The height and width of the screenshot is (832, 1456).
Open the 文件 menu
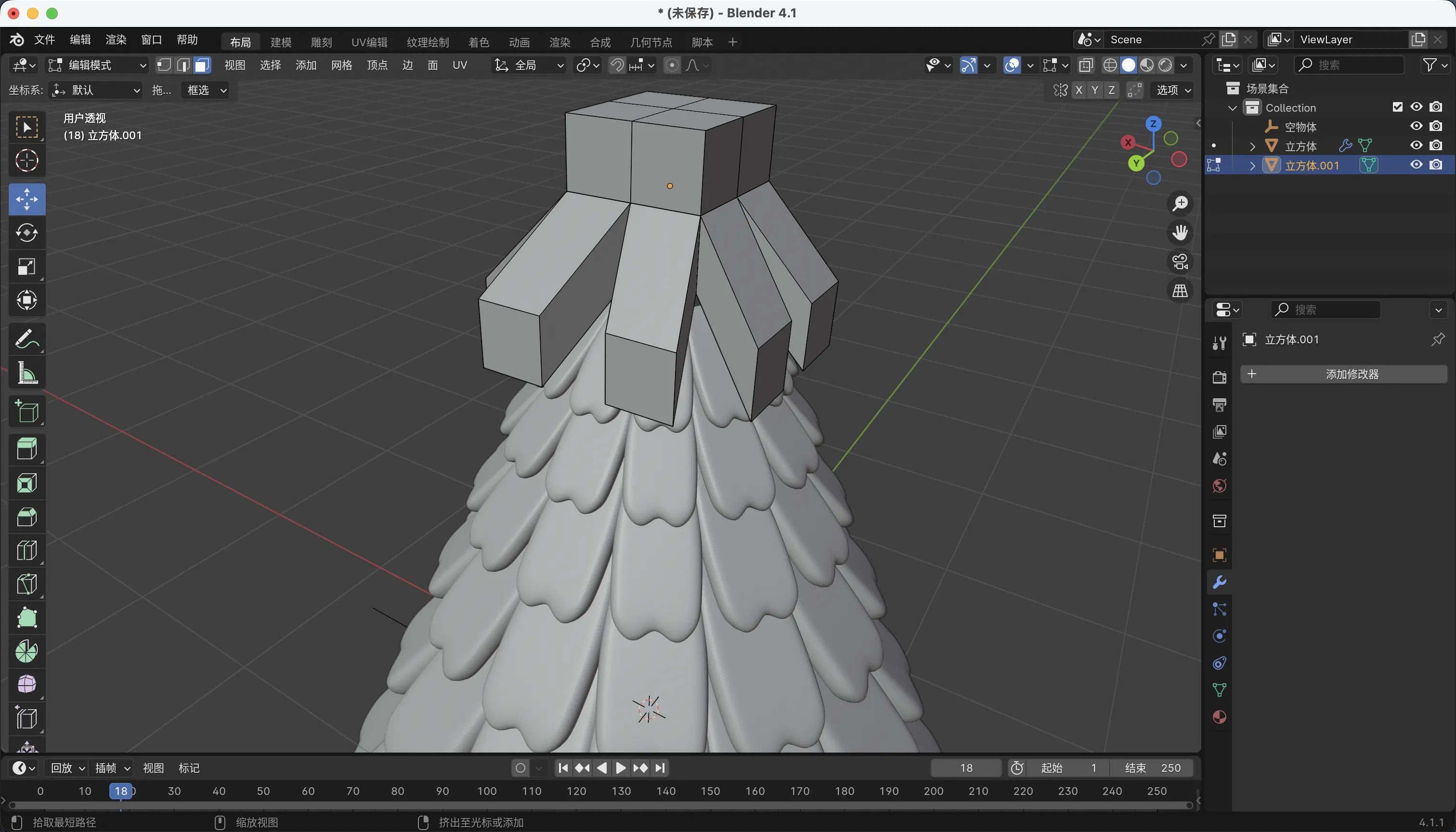tap(44, 39)
